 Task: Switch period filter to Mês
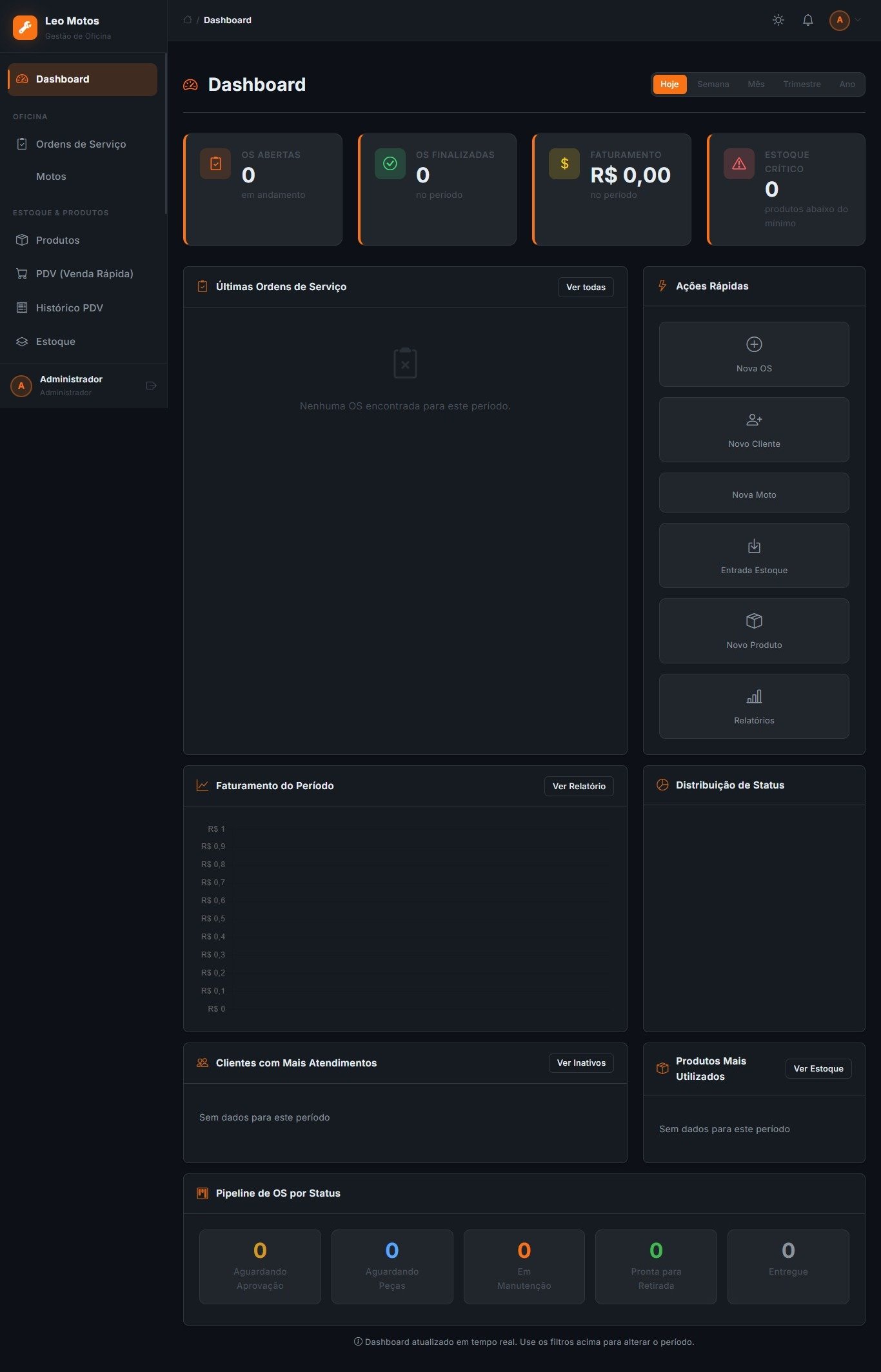coord(756,84)
